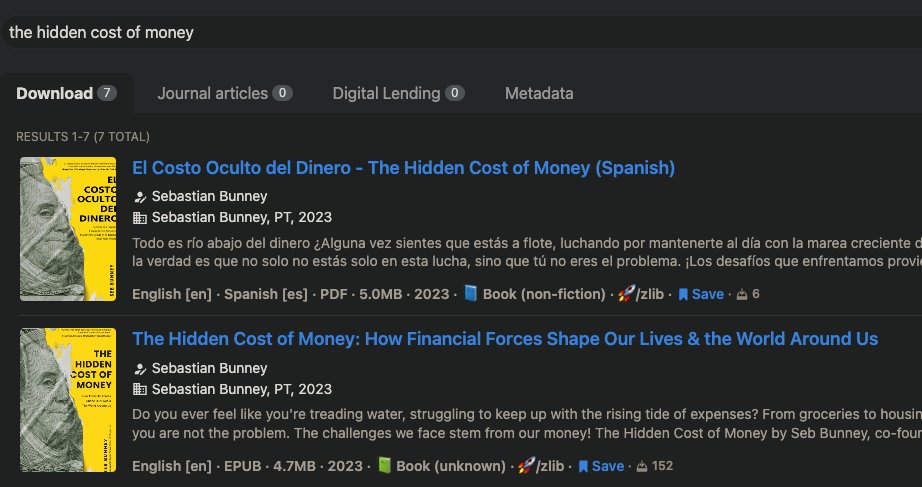This screenshot has height=487, width=922.
Task: Click the Spanish row's author name Sebastian Bunney
Action: click(209, 196)
